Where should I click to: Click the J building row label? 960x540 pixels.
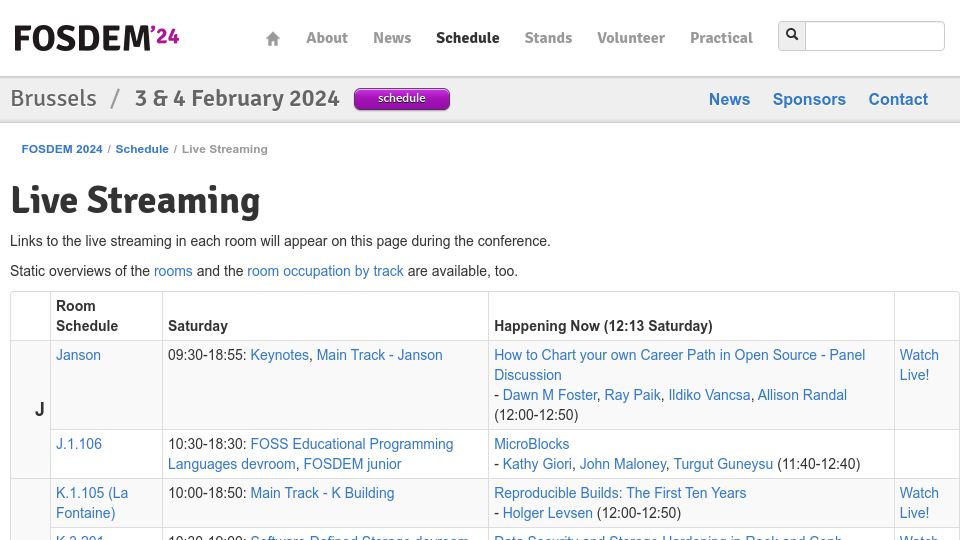[40, 409]
